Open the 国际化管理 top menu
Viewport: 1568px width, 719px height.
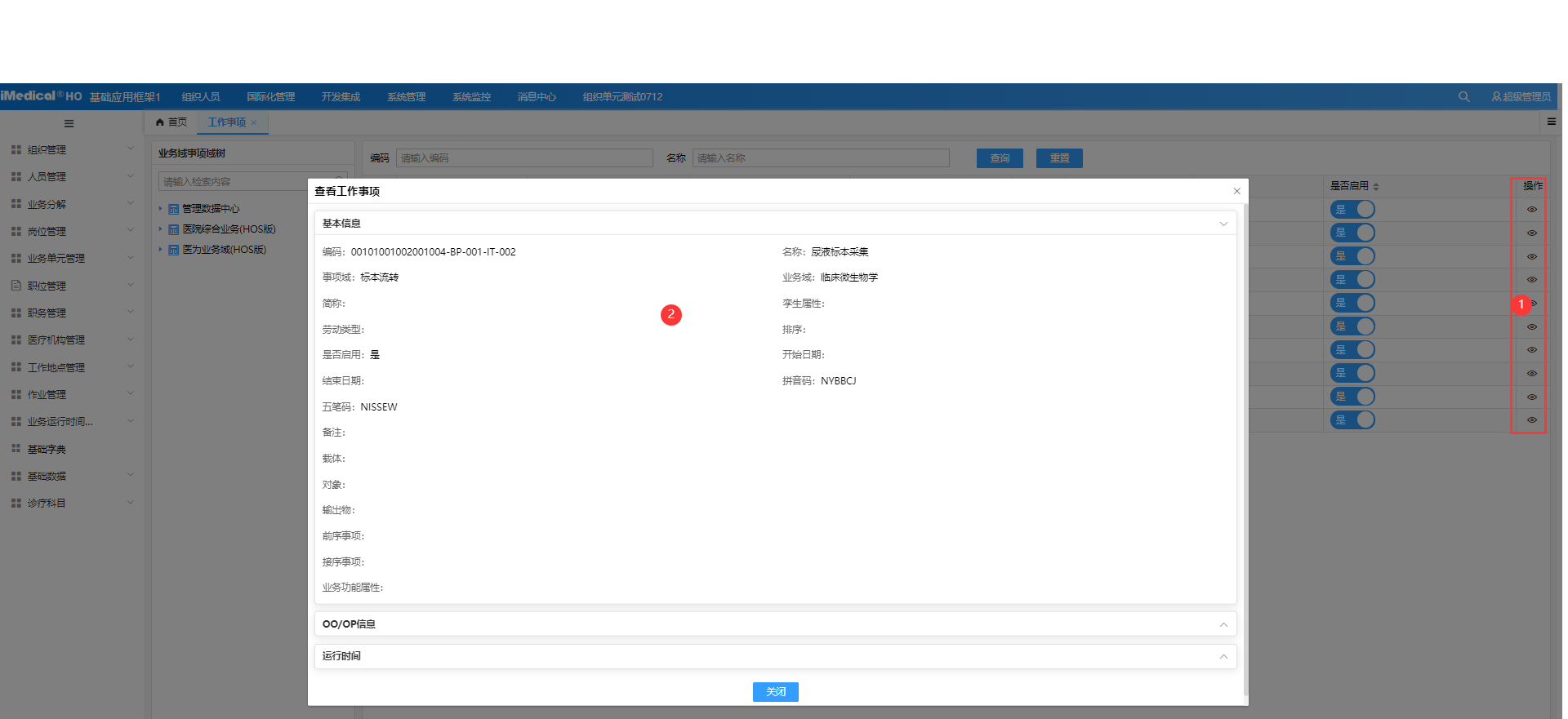pos(271,96)
